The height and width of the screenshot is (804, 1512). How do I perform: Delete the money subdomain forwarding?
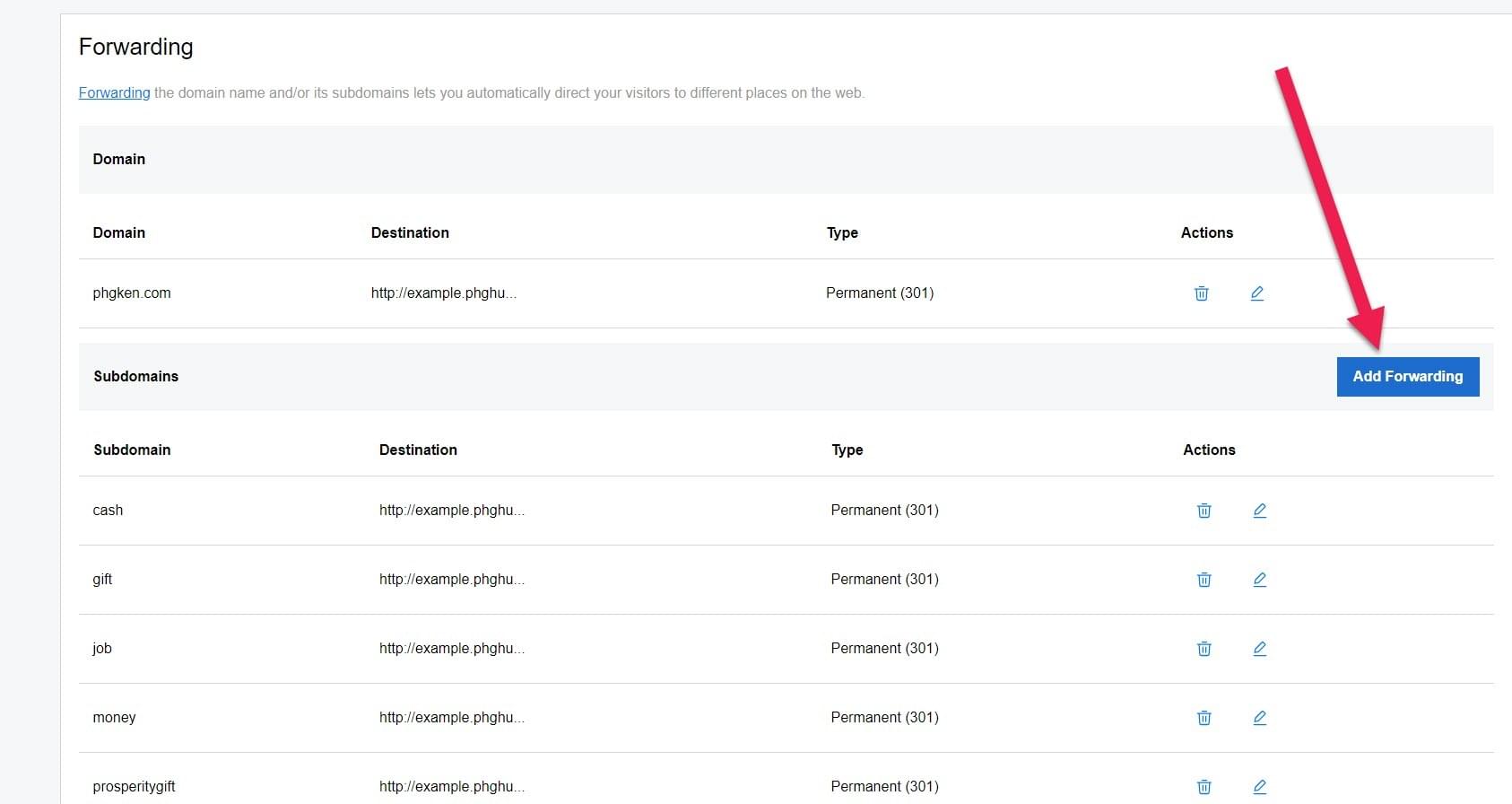coord(1204,718)
